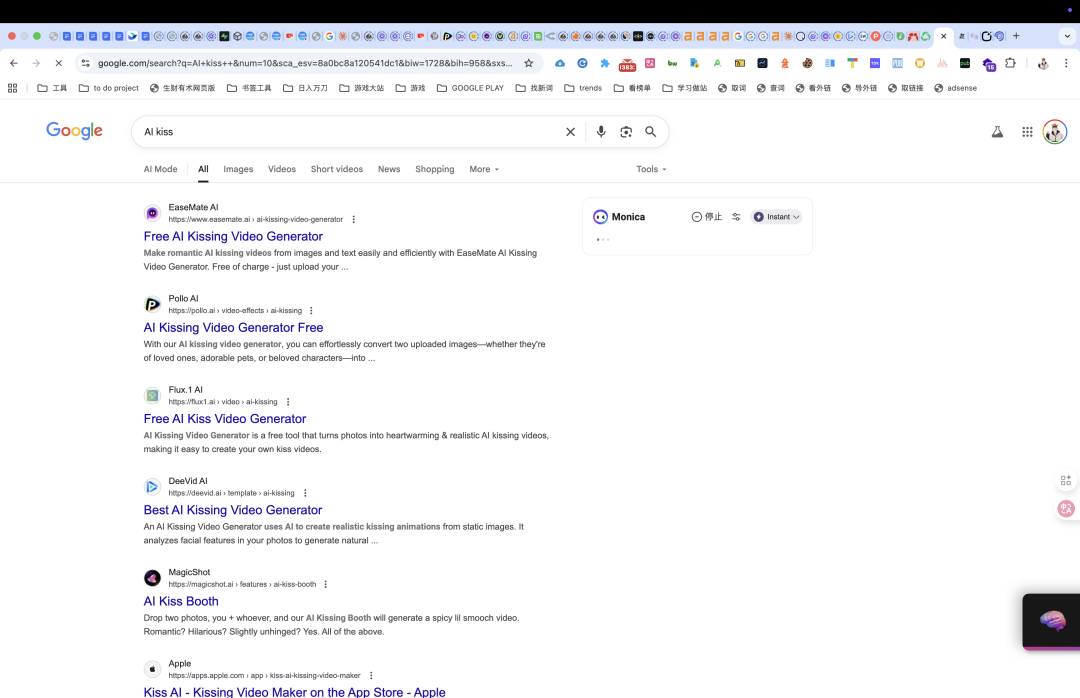The image size is (1080, 698).
Task: Submit search with magnifier icon
Action: point(650,132)
